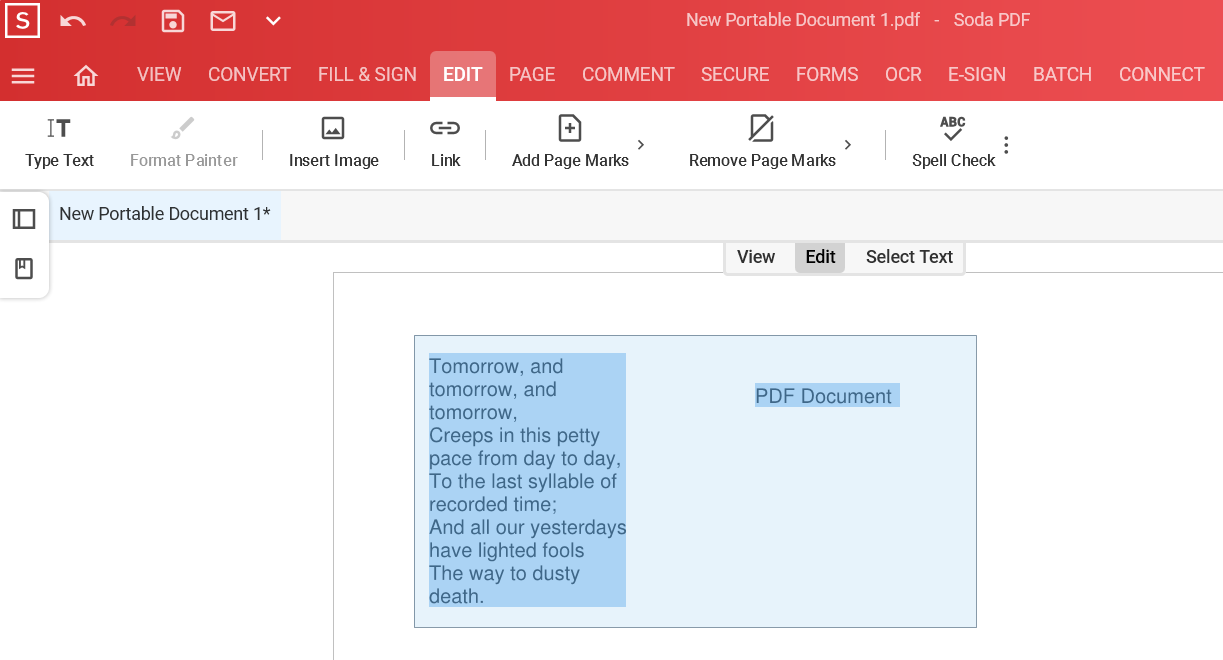Switch to the FORMS tab

pyautogui.click(x=827, y=75)
